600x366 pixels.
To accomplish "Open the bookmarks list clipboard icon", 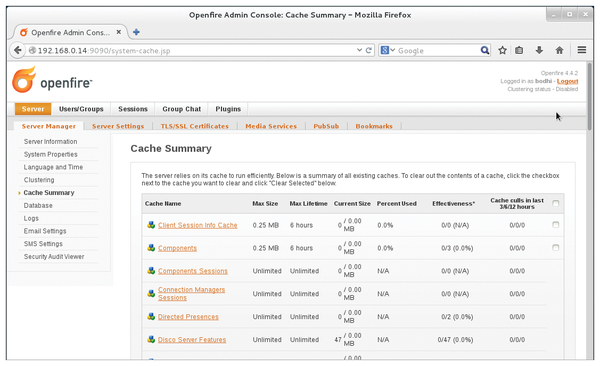I will click(x=519, y=50).
